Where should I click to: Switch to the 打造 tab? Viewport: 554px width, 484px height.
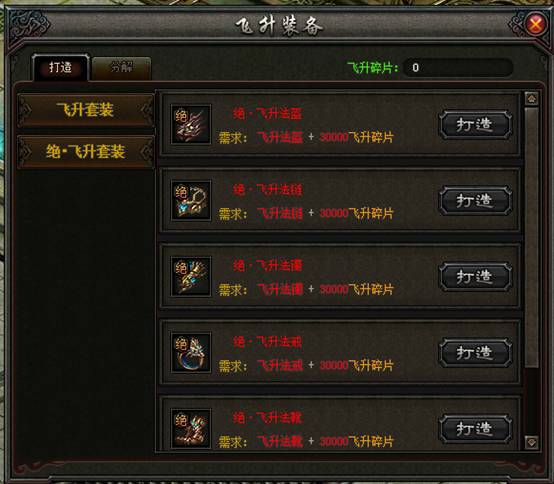[60, 67]
